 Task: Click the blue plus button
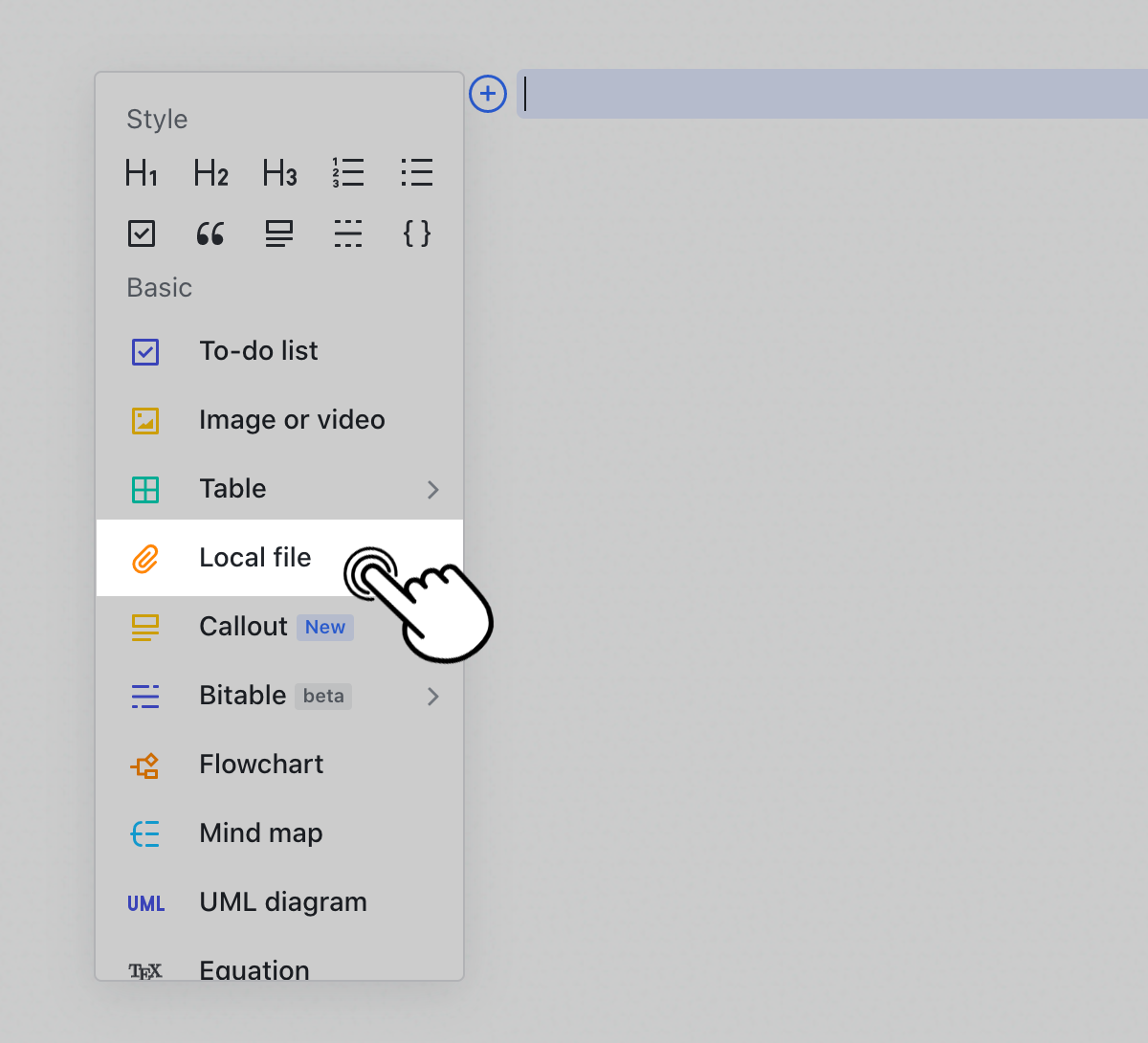coord(488,94)
